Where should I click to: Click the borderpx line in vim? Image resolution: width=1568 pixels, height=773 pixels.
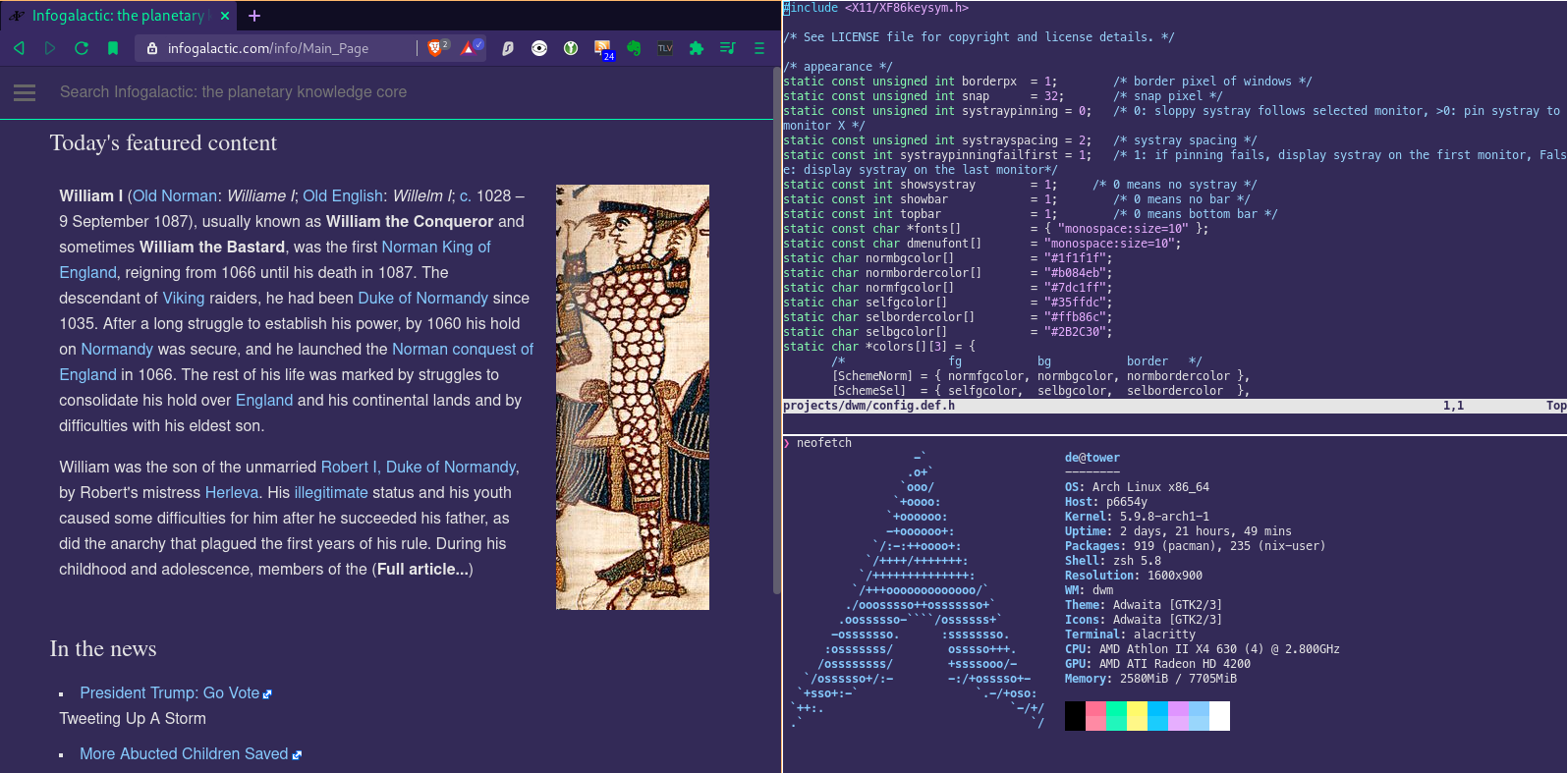coord(1047,82)
